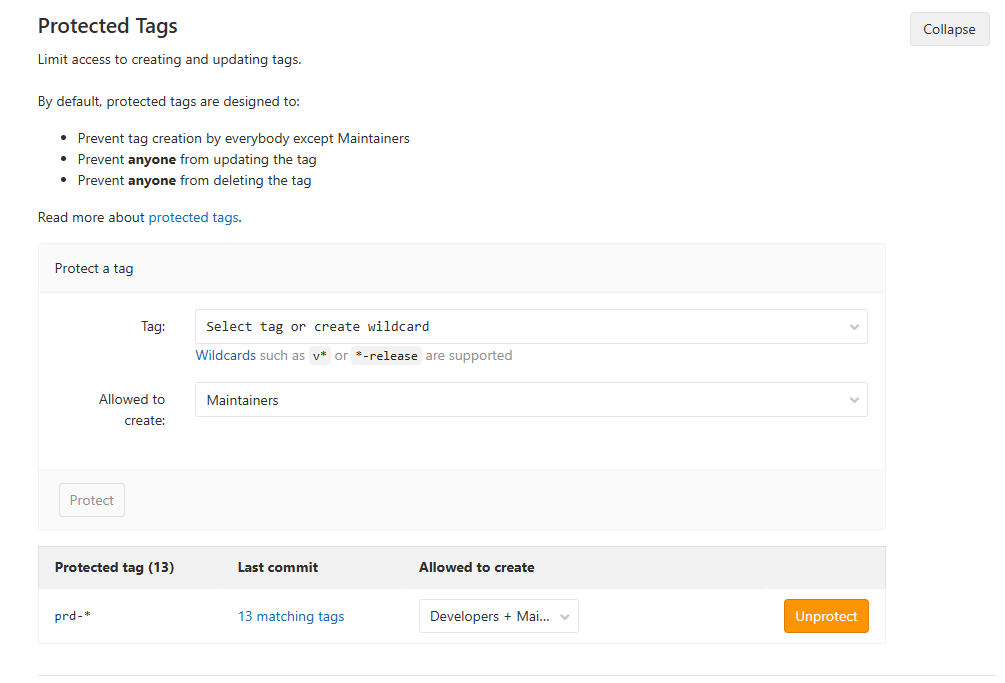Click the chevron arrow in the Maintainers field

click(x=854, y=400)
